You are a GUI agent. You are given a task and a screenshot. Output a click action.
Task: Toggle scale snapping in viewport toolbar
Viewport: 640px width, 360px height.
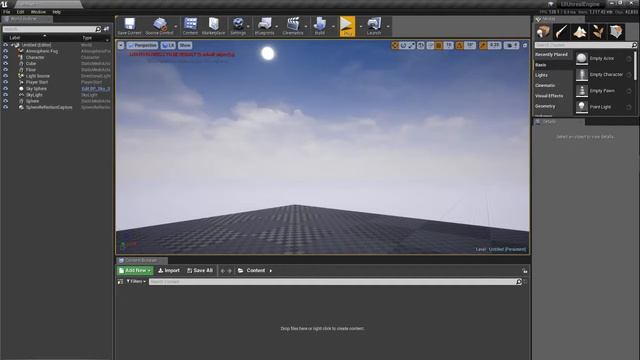click(483, 45)
